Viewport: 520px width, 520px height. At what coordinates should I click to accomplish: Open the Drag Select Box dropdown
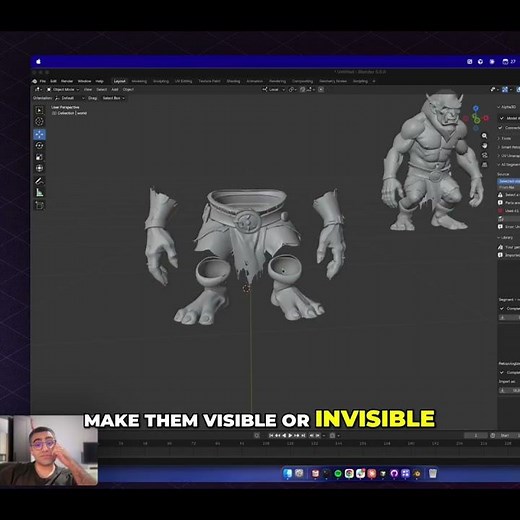click(x=113, y=98)
